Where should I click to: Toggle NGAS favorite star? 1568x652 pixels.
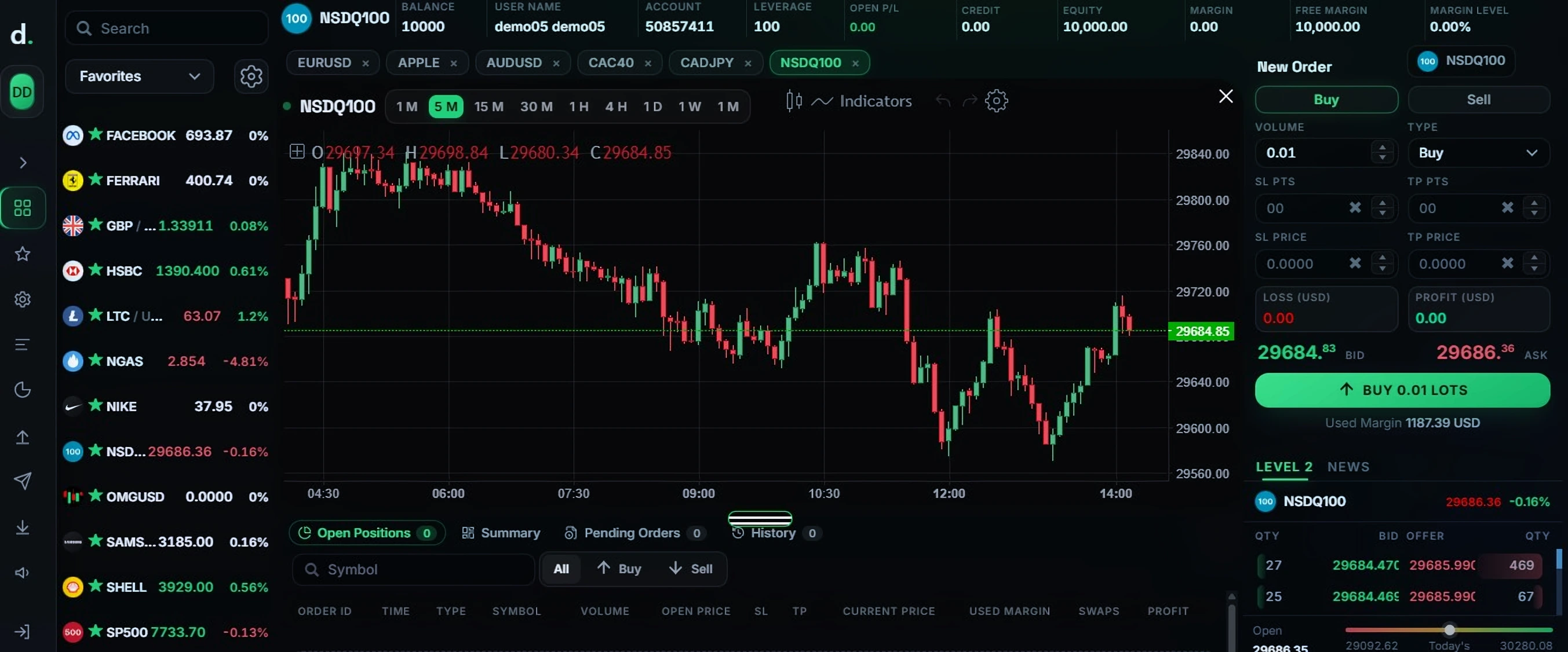pyautogui.click(x=96, y=360)
